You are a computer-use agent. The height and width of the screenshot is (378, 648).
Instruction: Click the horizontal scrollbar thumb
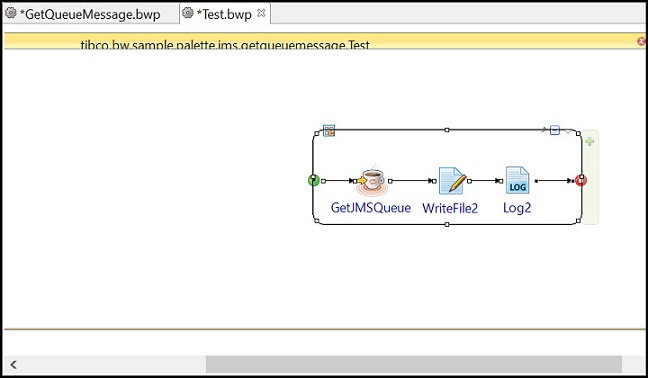(x=414, y=364)
